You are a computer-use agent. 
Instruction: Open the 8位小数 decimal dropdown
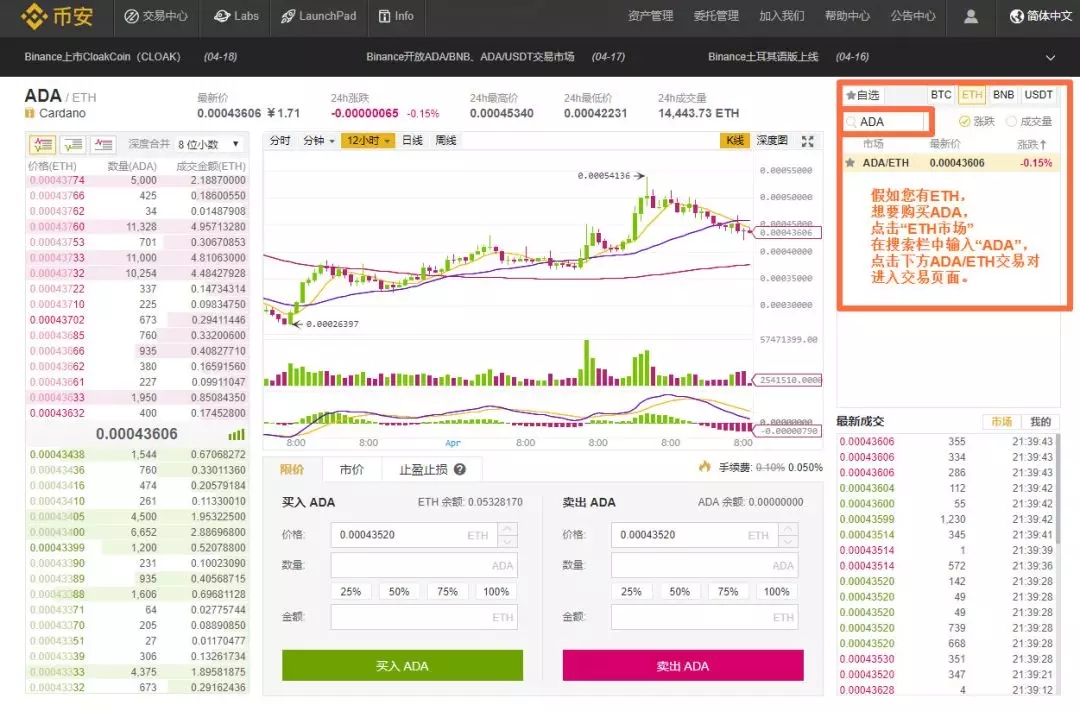(x=209, y=144)
